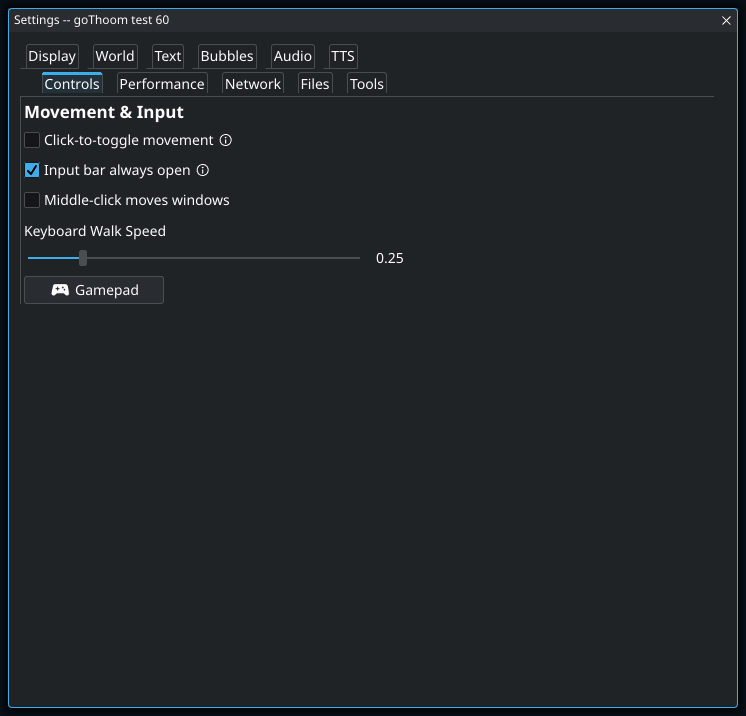Show info for Click-to-toggle movement
Image resolution: width=746 pixels, height=716 pixels.
(226, 140)
